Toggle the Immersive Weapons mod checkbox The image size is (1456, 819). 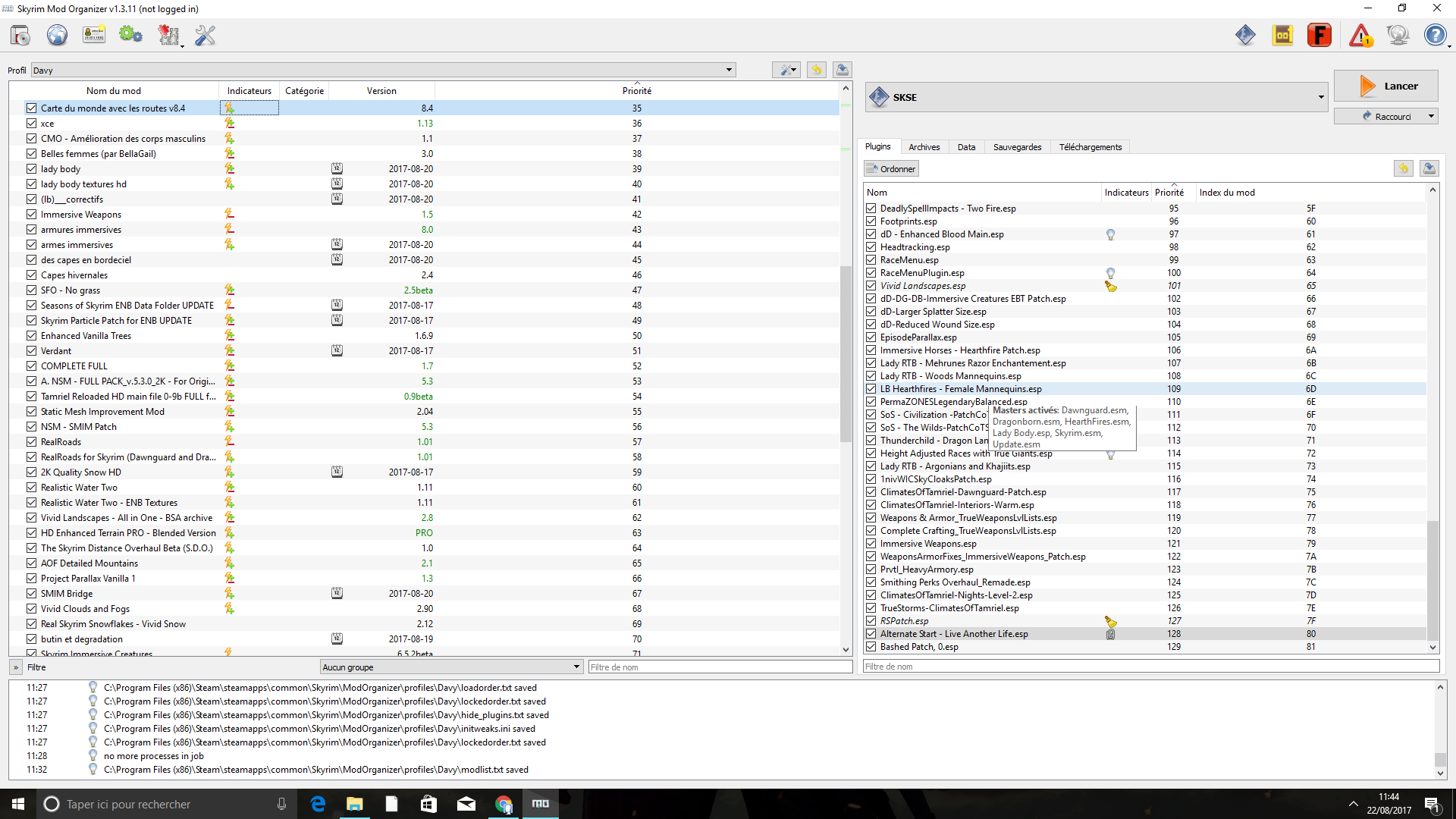click(x=31, y=214)
